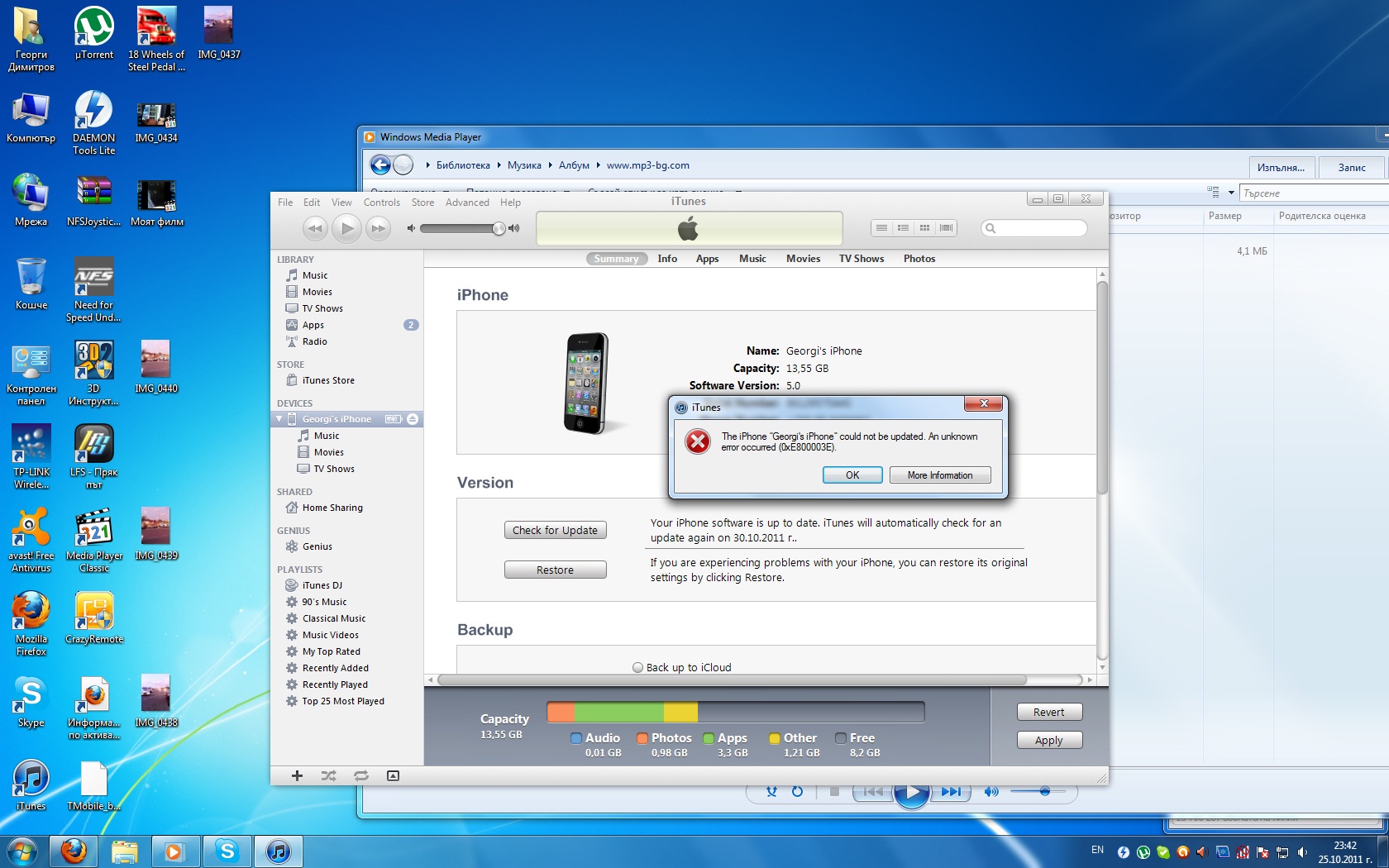Screen dimensions: 1389x868
Task: Click OK in the iTunes error dialog
Action: point(852,475)
